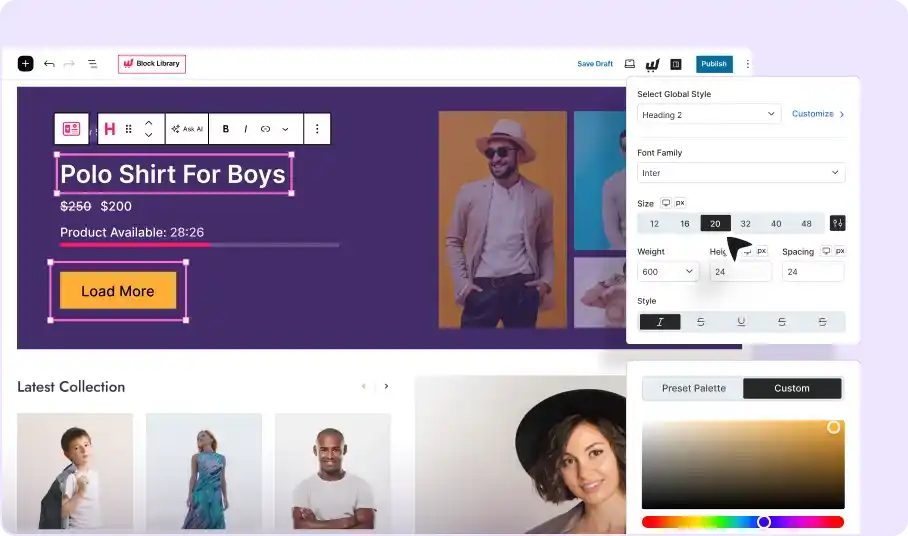
Task: Open the Weight 600 dropdown
Action: 667,271
